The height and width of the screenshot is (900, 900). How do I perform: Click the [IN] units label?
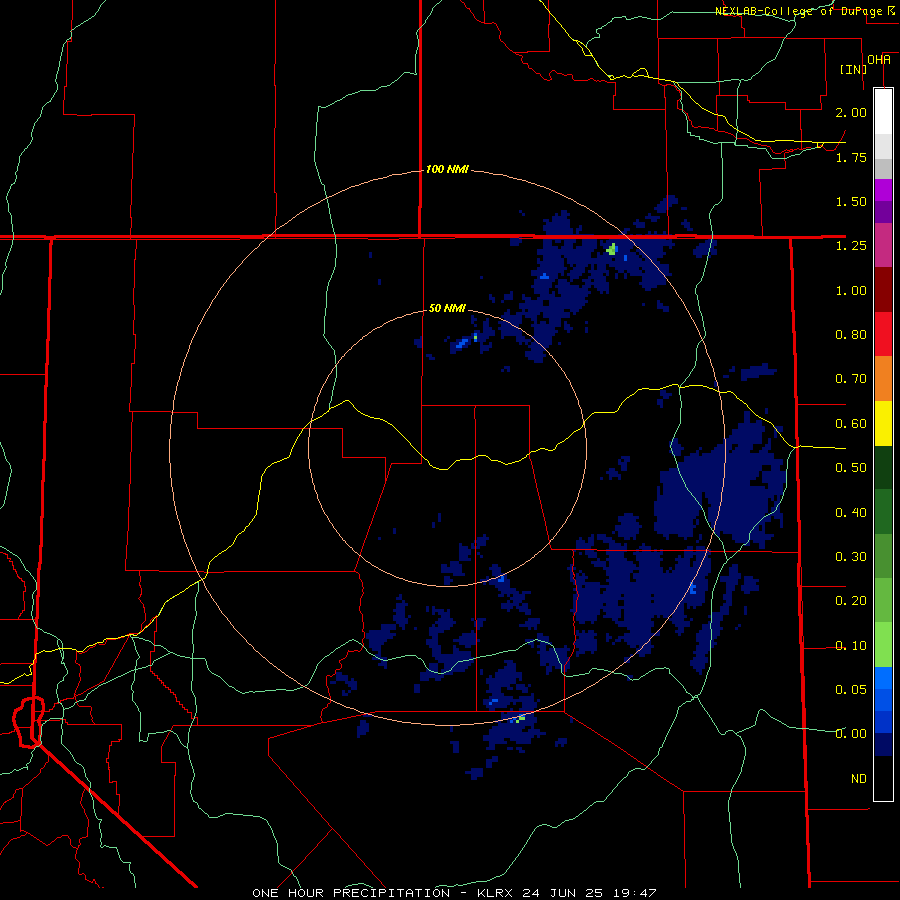853,69
